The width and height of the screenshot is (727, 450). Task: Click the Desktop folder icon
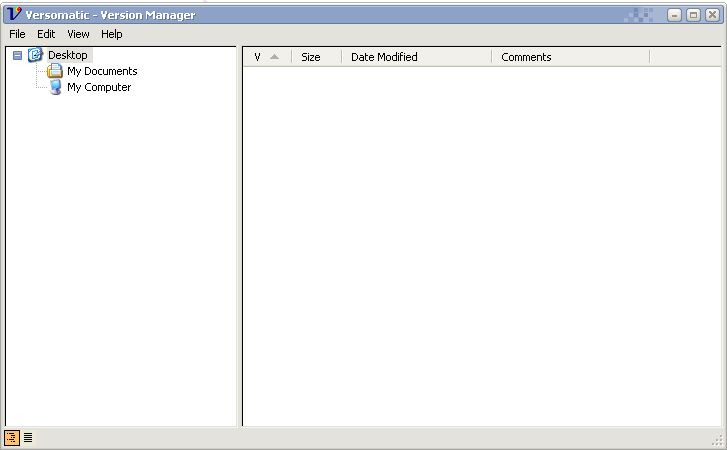[35, 55]
